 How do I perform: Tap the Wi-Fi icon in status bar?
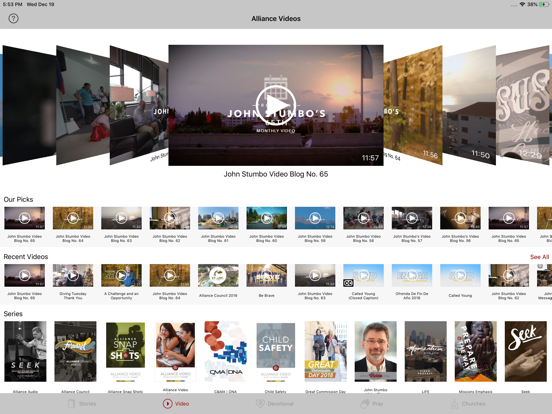tap(522, 4)
